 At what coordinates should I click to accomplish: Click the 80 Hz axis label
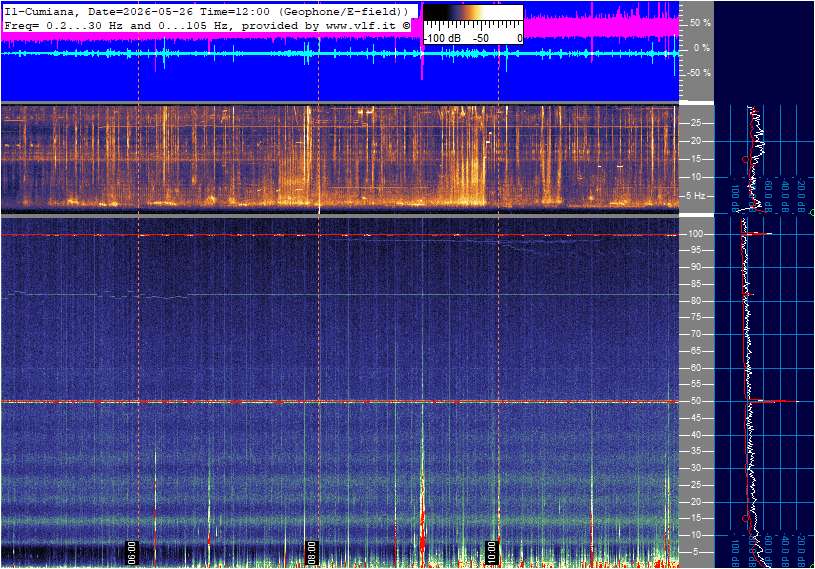695,301
